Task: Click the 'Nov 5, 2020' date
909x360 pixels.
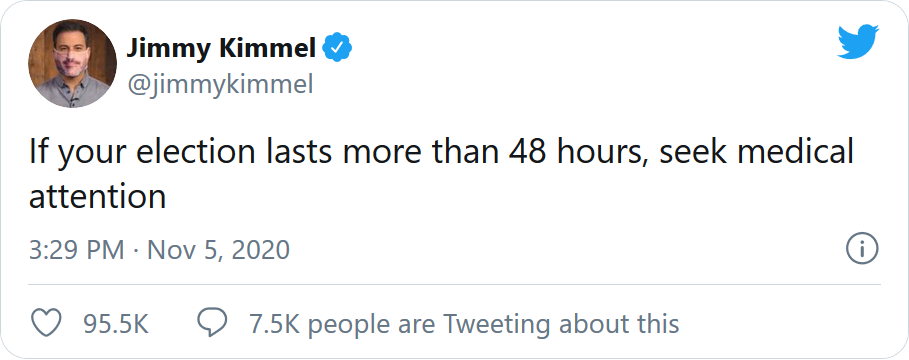Action: 219,250
